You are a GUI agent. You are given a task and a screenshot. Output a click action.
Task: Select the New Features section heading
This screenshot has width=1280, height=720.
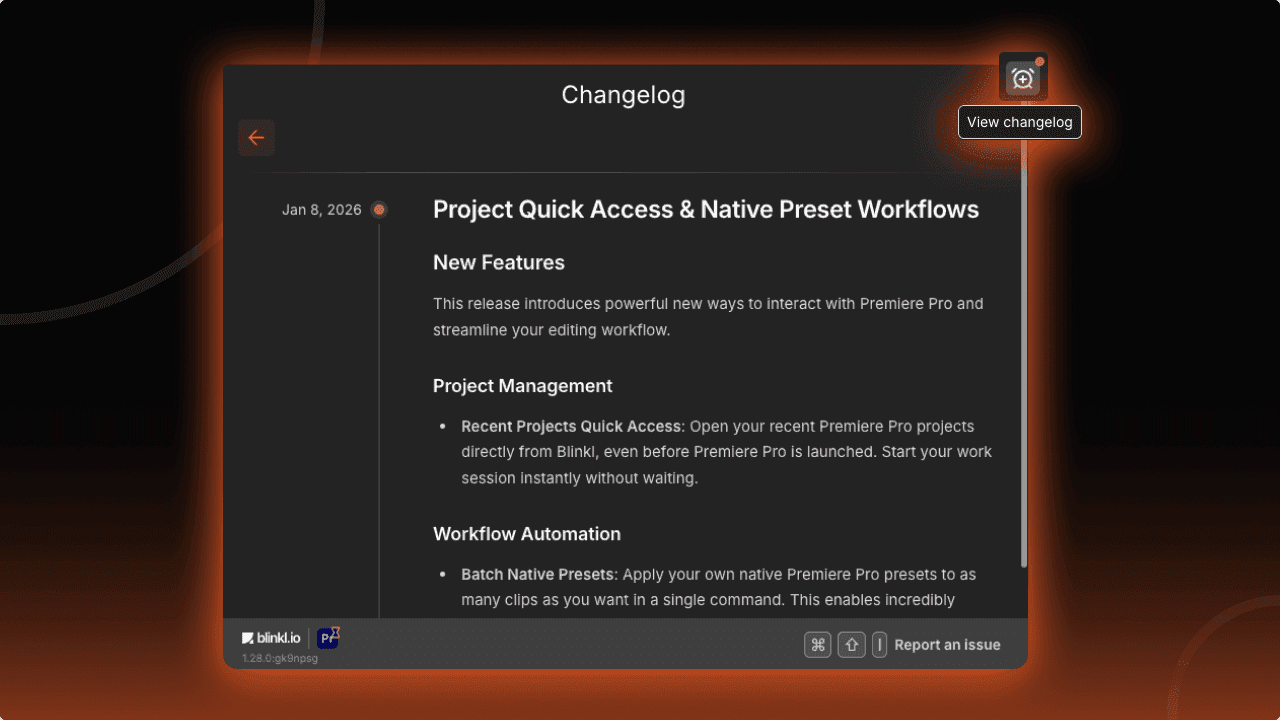pos(498,262)
